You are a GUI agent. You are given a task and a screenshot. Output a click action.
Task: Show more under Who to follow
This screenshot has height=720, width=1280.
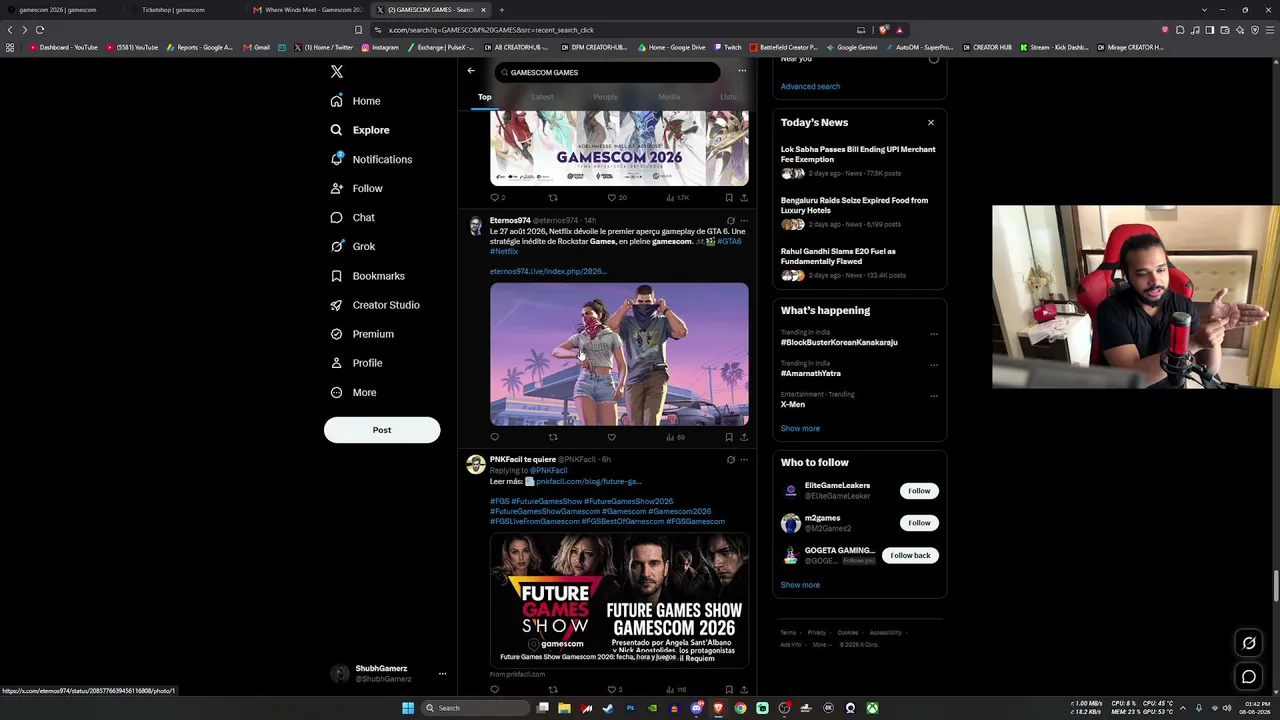800,585
